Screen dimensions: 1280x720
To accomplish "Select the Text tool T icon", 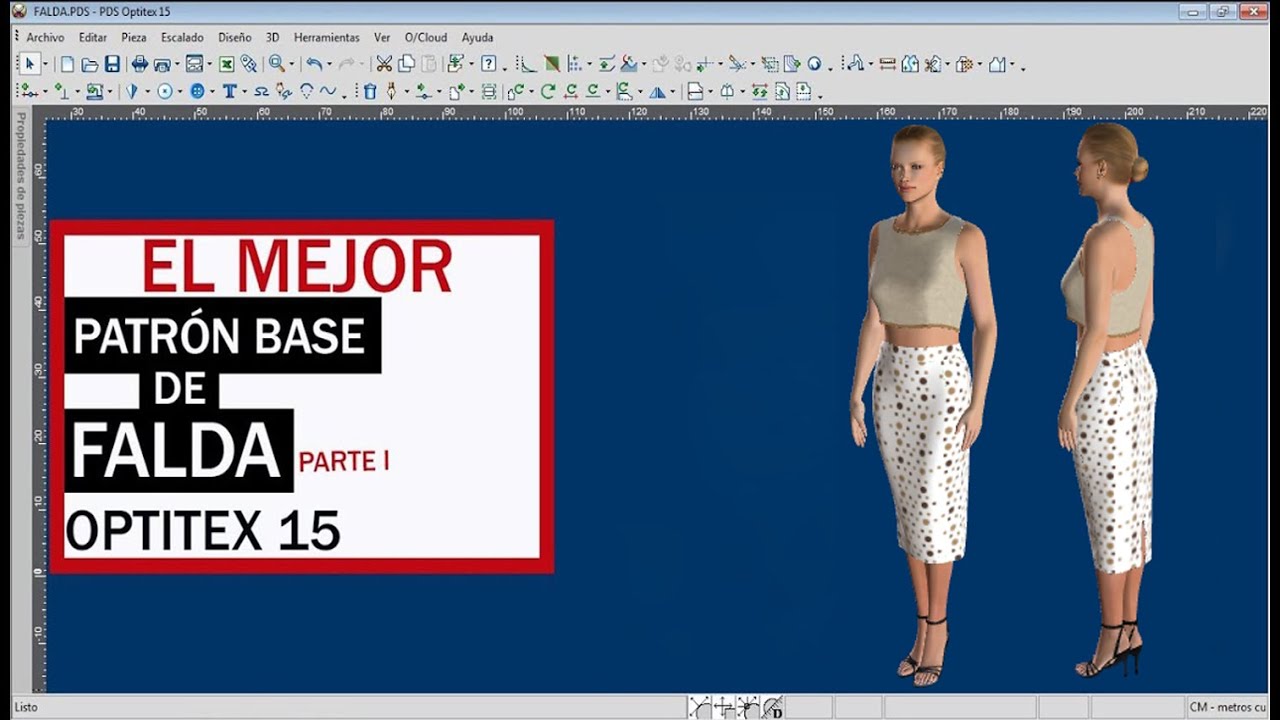I will coord(229,91).
